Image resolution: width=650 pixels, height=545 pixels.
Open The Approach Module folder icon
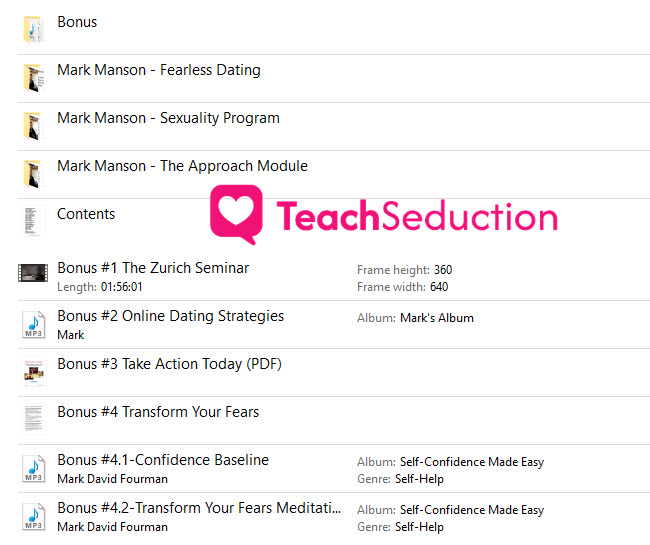(x=34, y=174)
